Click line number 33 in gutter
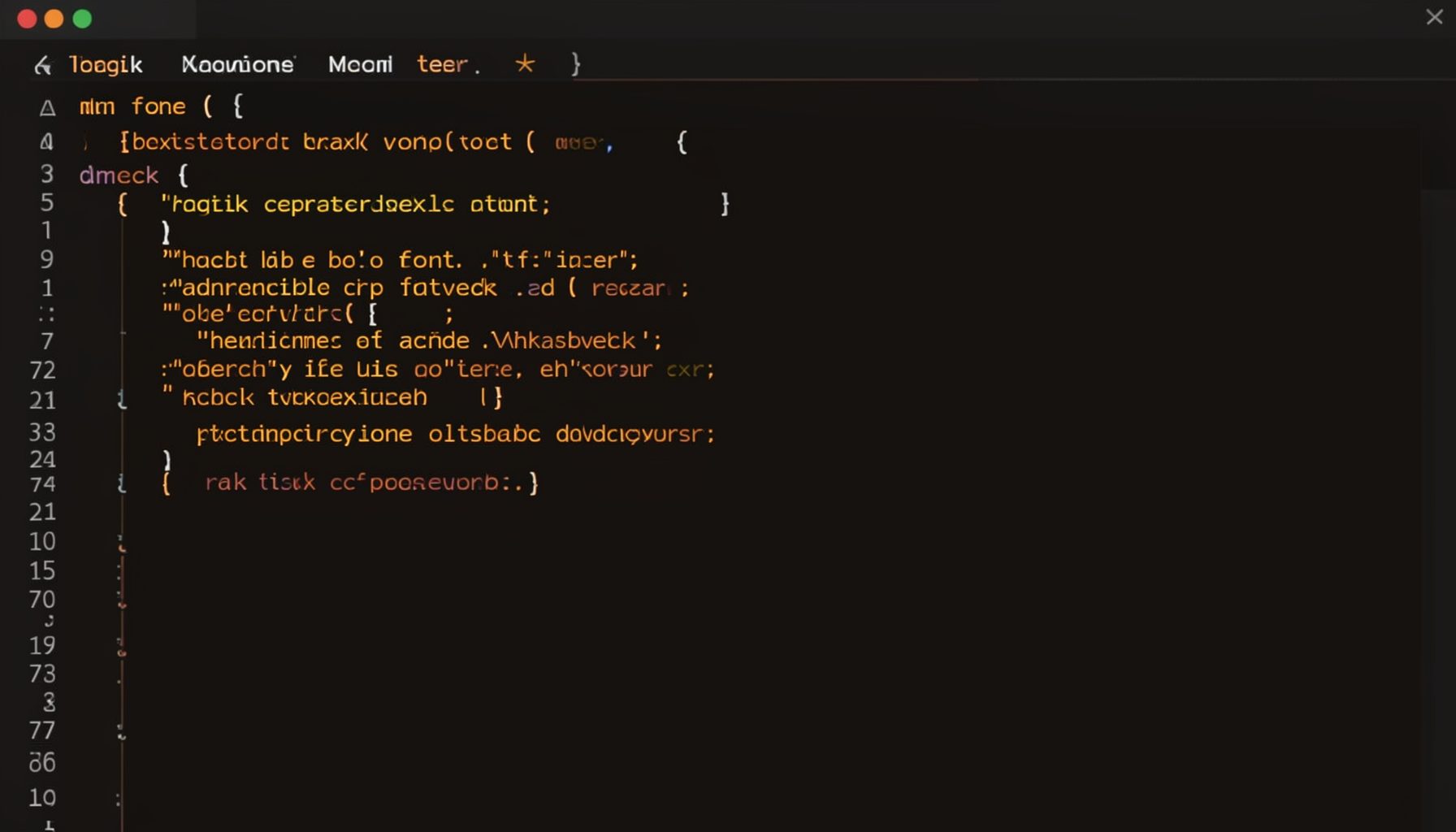Viewport: 1456px width, 832px height. (x=42, y=432)
